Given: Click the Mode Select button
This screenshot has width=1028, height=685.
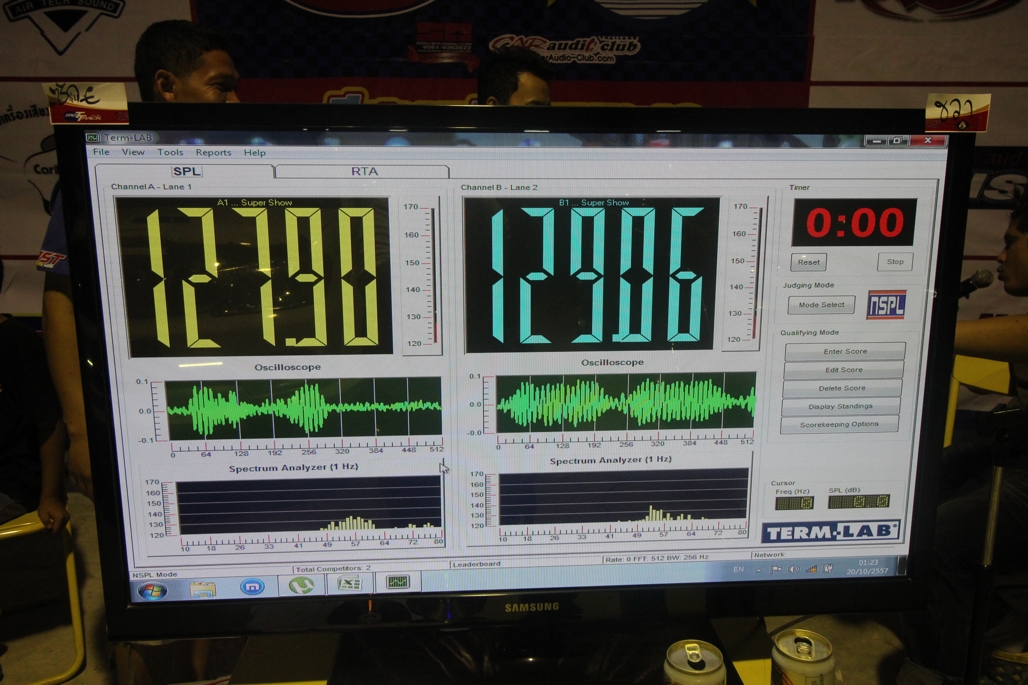Looking at the screenshot, I should click(x=821, y=305).
